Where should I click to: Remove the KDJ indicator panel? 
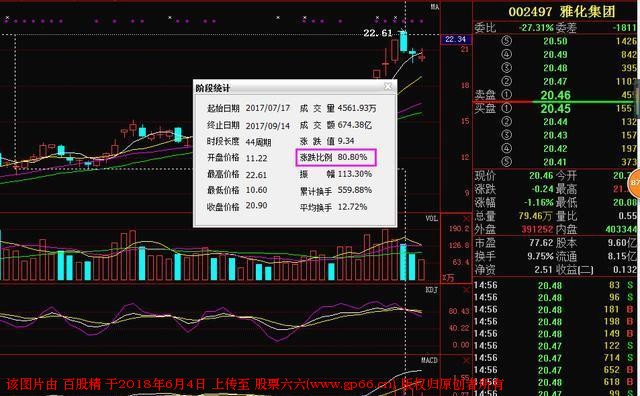pos(466,290)
